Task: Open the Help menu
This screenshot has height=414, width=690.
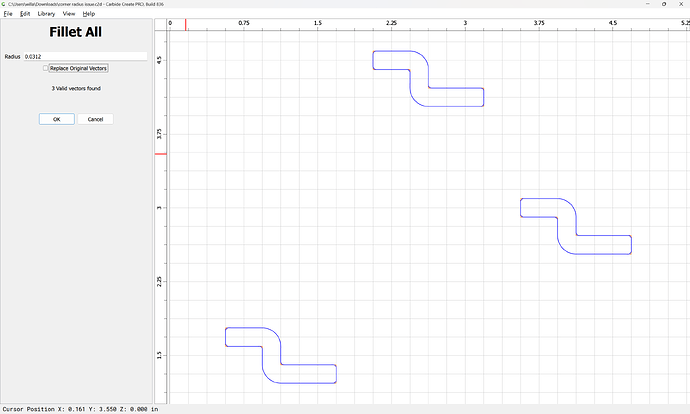Action: point(89,13)
